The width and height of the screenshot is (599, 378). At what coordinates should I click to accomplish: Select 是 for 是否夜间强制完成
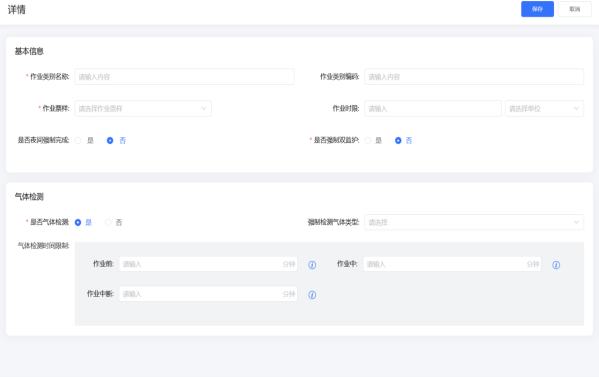pos(78,141)
